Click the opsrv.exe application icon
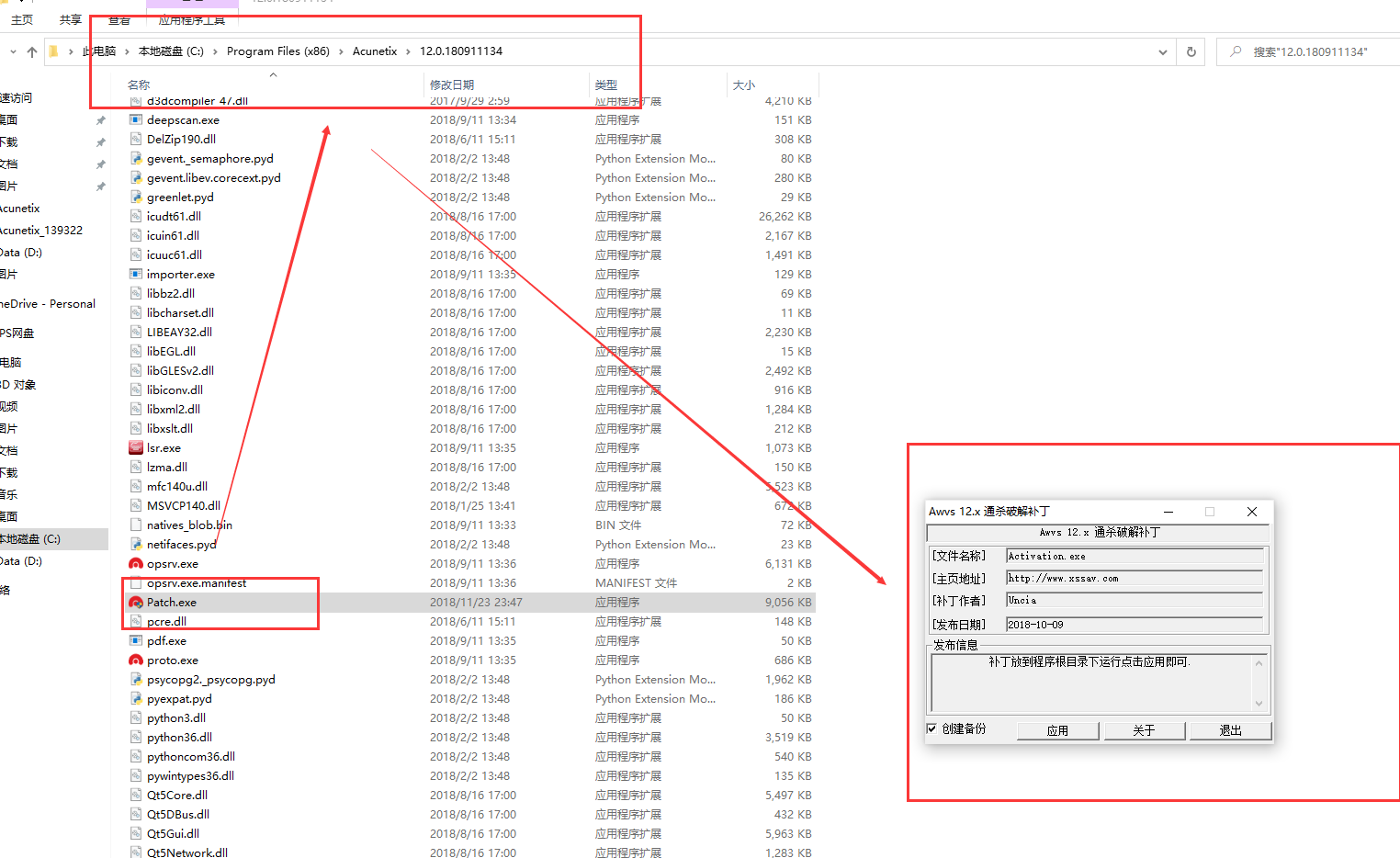Viewport: 1400px width, 858px height. [x=136, y=564]
